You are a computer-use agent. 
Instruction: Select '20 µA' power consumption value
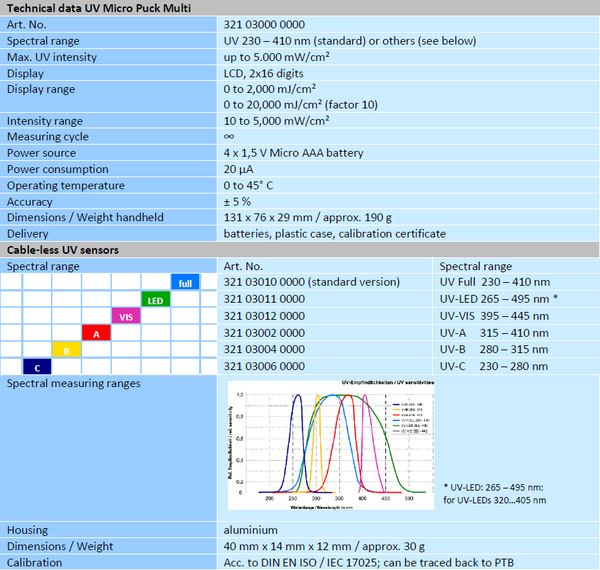(x=238, y=169)
